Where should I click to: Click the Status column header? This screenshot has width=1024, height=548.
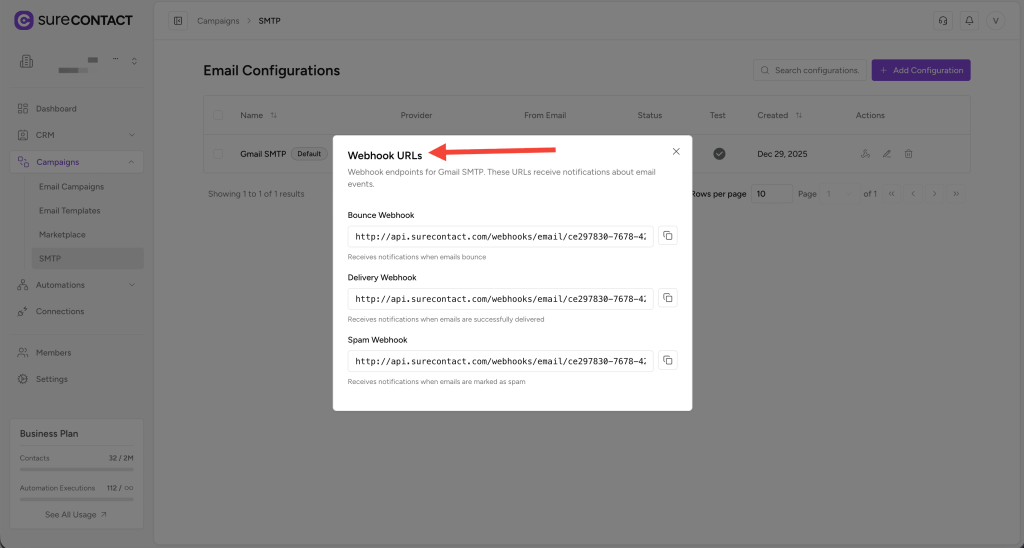point(650,115)
